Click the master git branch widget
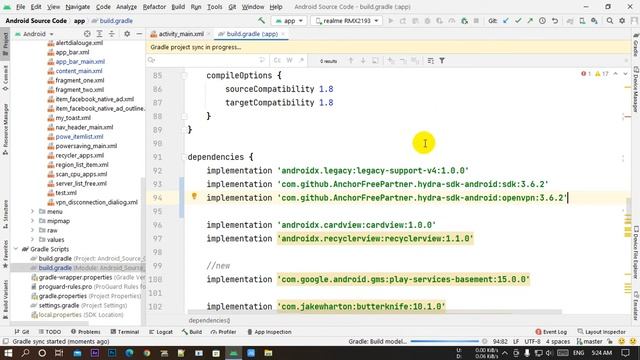The height and width of the screenshot is (360, 640). [589, 341]
